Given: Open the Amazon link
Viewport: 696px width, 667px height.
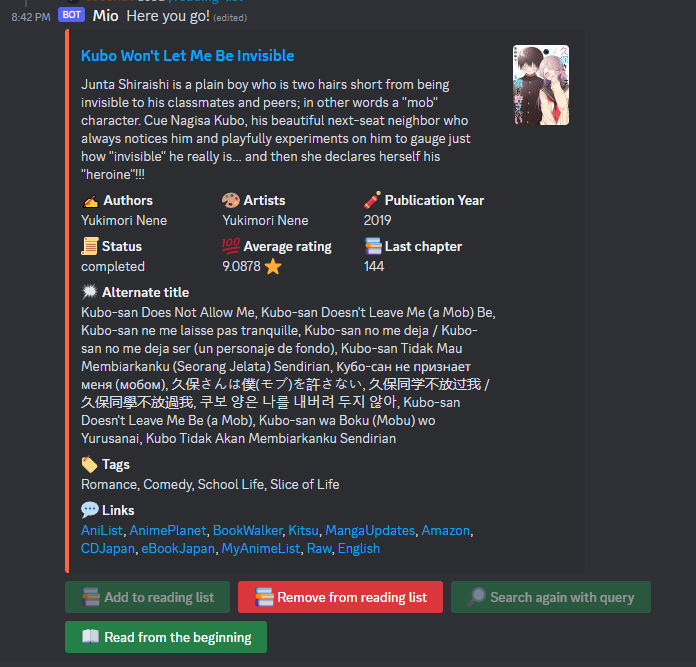Looking at the screenshot, I should tap(446, 530).
